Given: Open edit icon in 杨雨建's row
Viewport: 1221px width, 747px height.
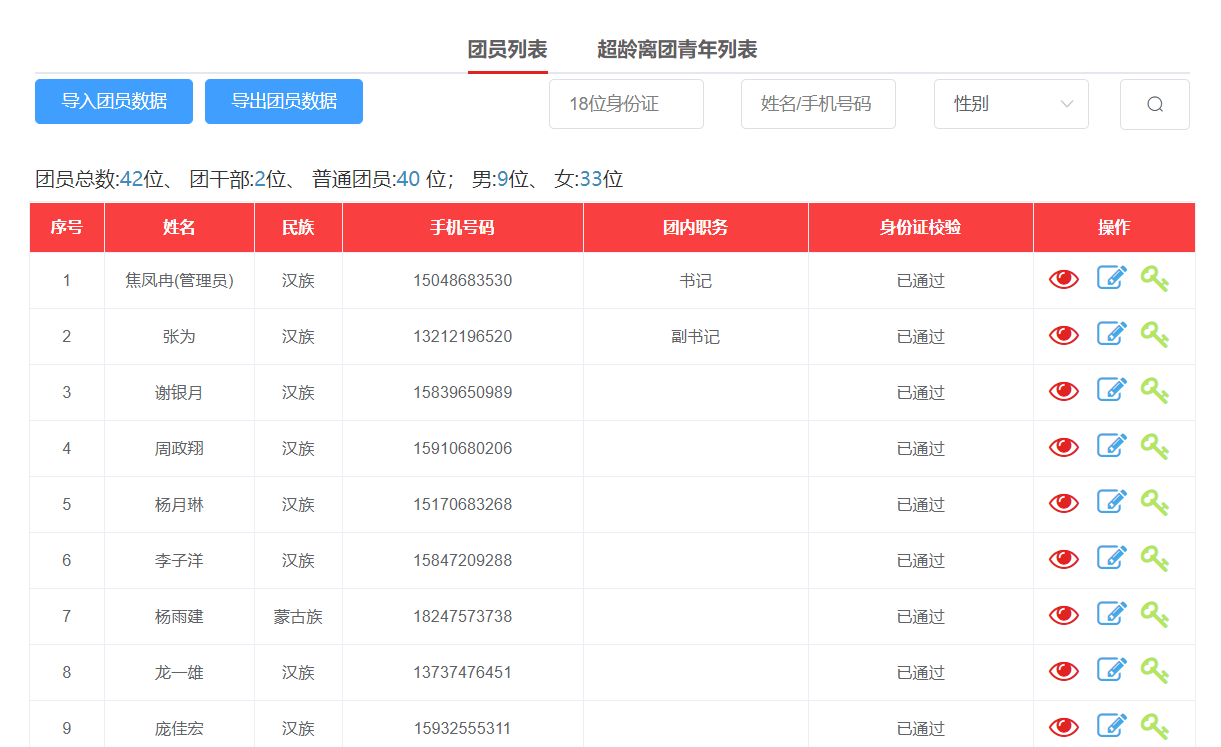Looking at the screenshot, I should [x=1111, y=614].
